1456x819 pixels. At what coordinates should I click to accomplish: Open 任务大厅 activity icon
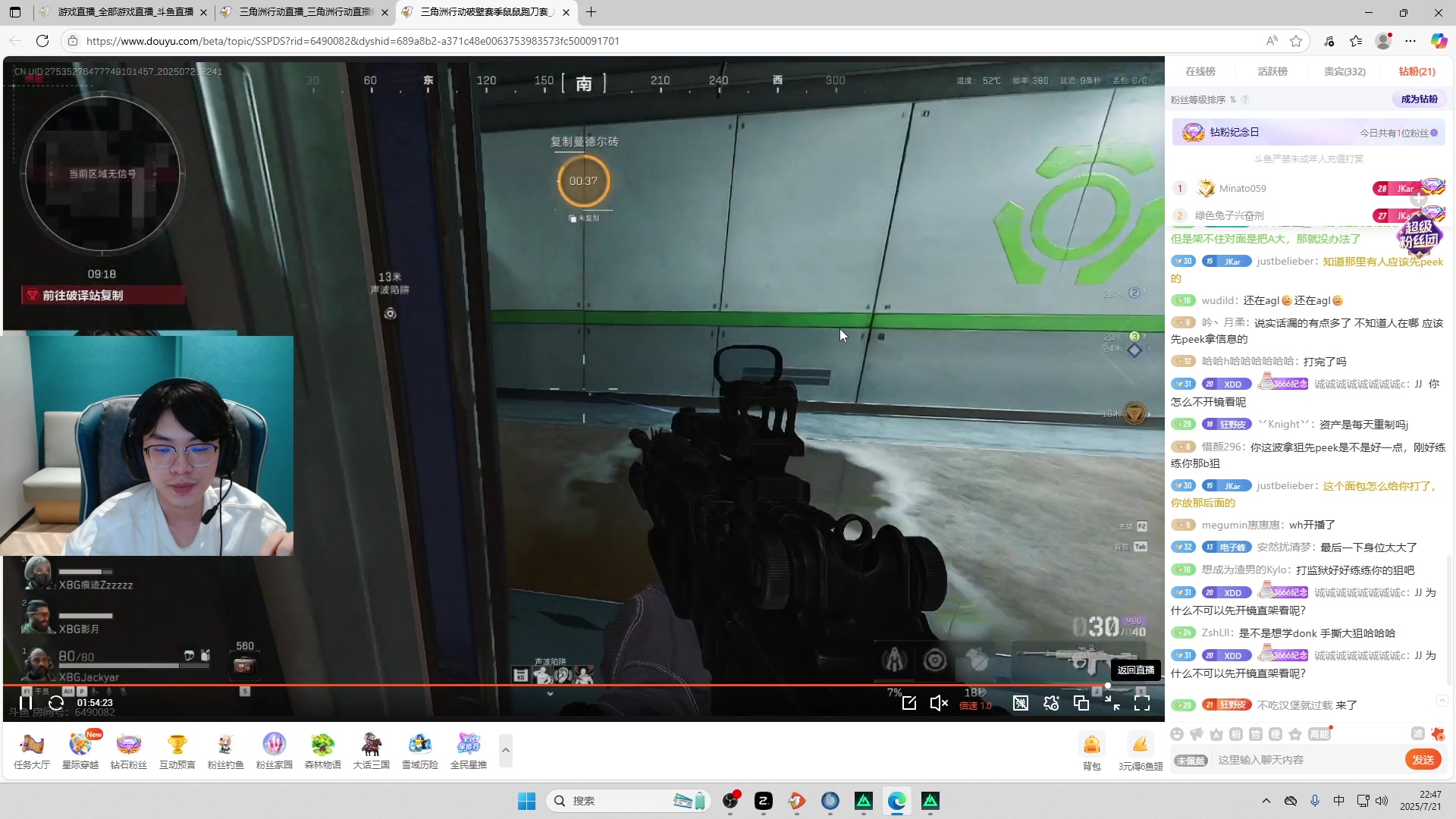32,752
